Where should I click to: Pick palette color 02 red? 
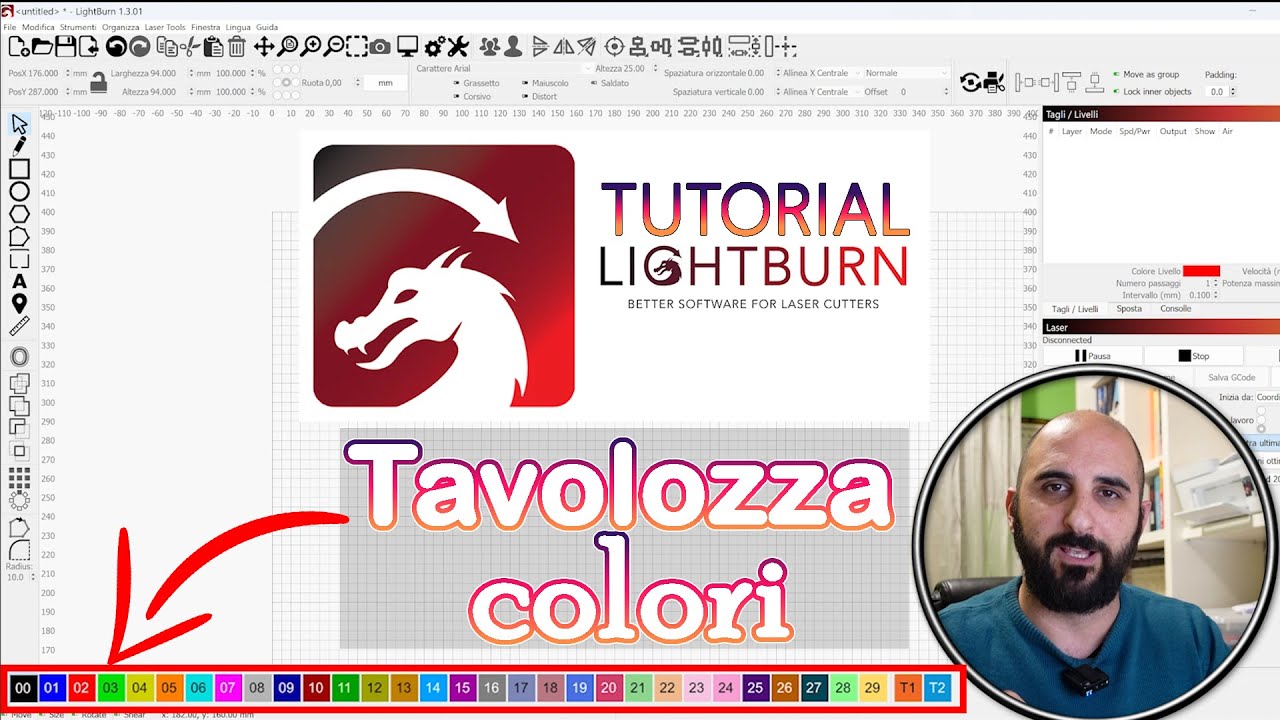tap(82, 688)
